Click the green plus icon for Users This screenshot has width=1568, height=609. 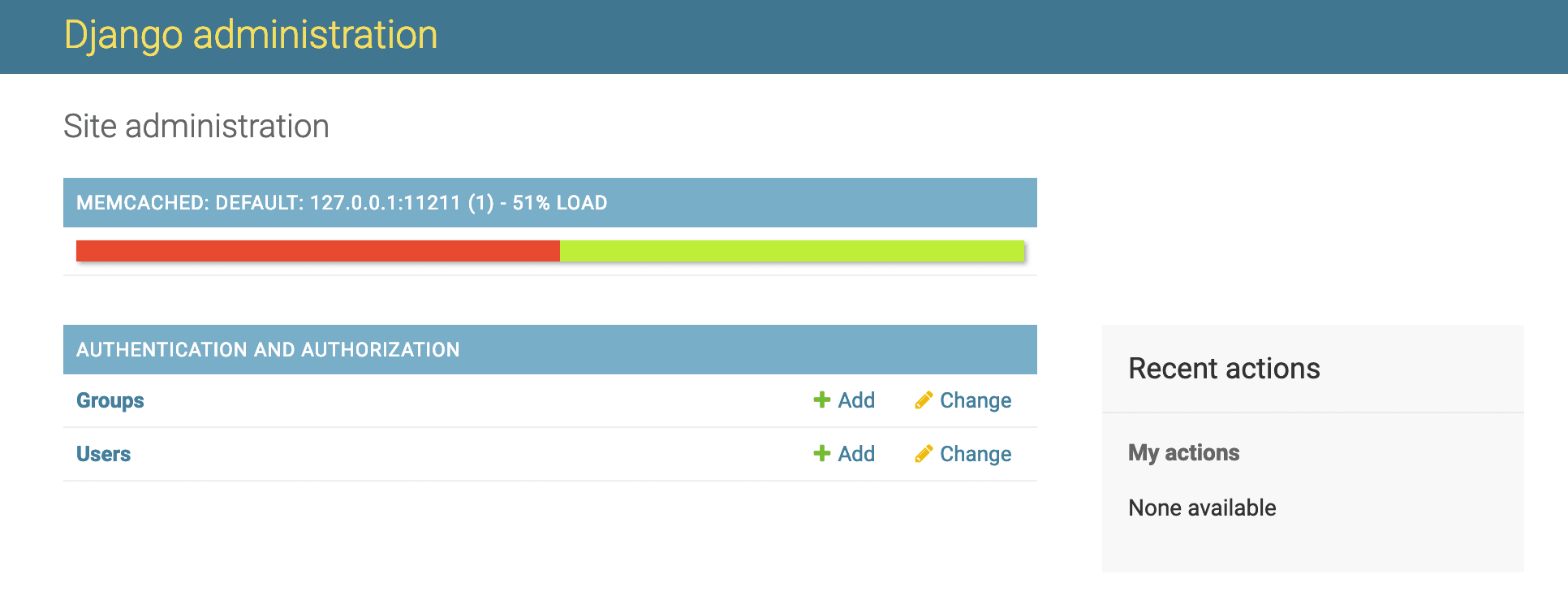[x=821, y=453]
